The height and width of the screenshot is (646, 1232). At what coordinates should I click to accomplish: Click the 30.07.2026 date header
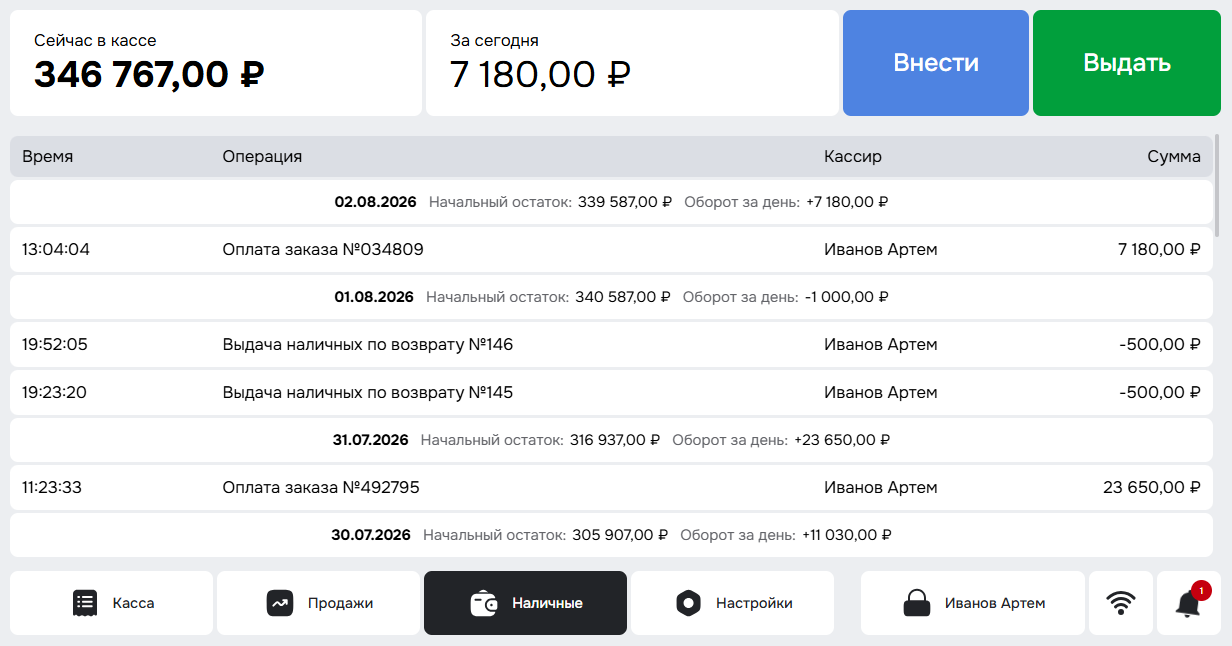(x=611, y=535)
